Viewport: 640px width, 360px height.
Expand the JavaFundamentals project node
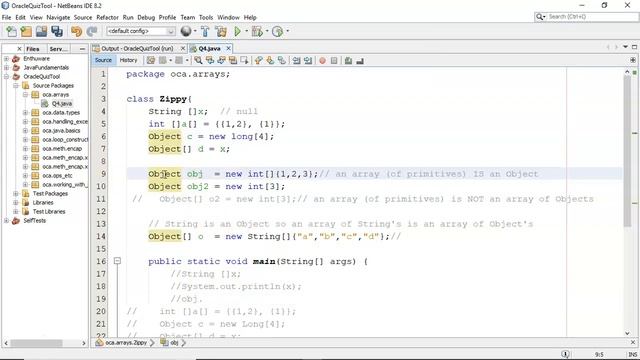click(x=7, y=67)
